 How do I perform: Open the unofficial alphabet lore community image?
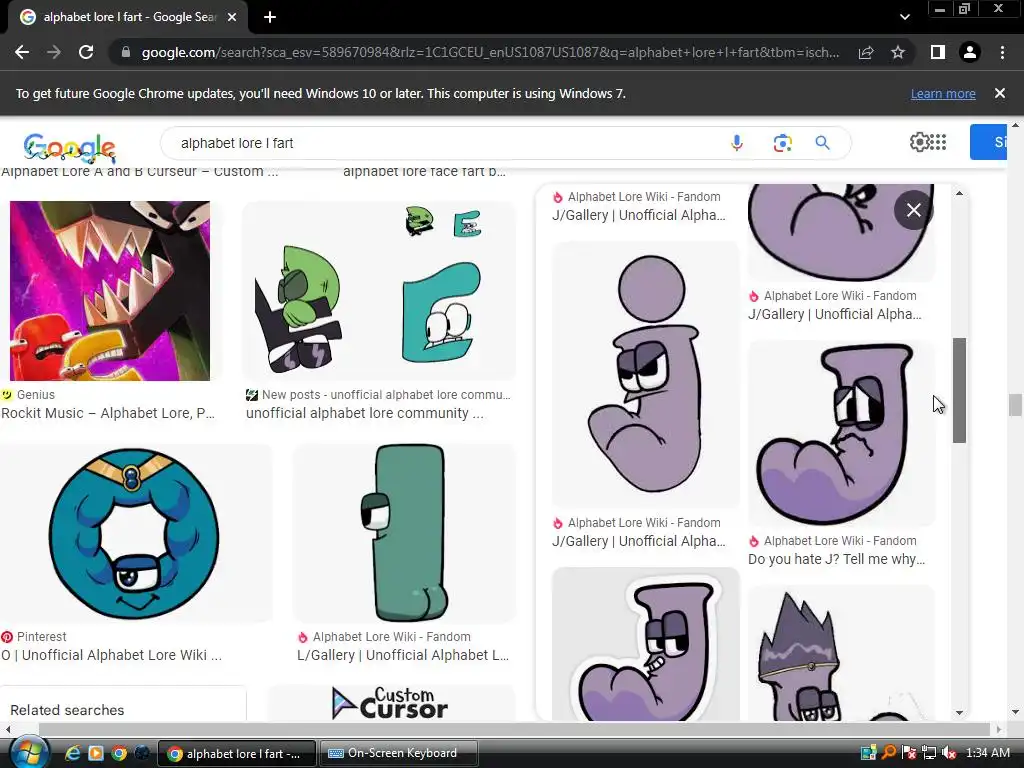pos(379,291)
